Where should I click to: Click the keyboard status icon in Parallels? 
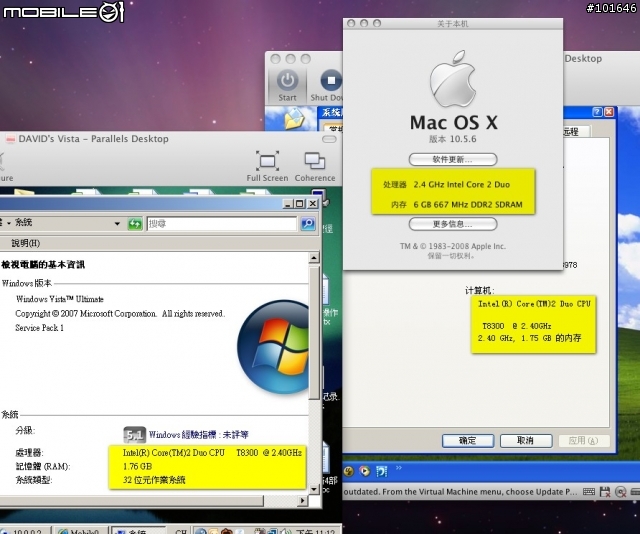point(589,492)
